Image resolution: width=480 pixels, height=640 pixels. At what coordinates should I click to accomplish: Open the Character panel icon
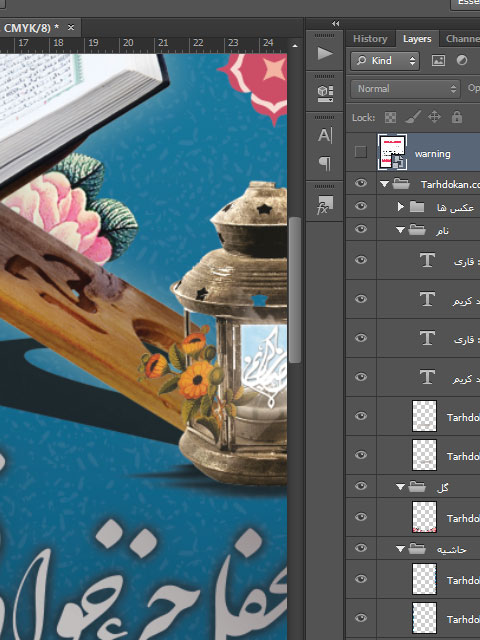[x=325, y=136]
